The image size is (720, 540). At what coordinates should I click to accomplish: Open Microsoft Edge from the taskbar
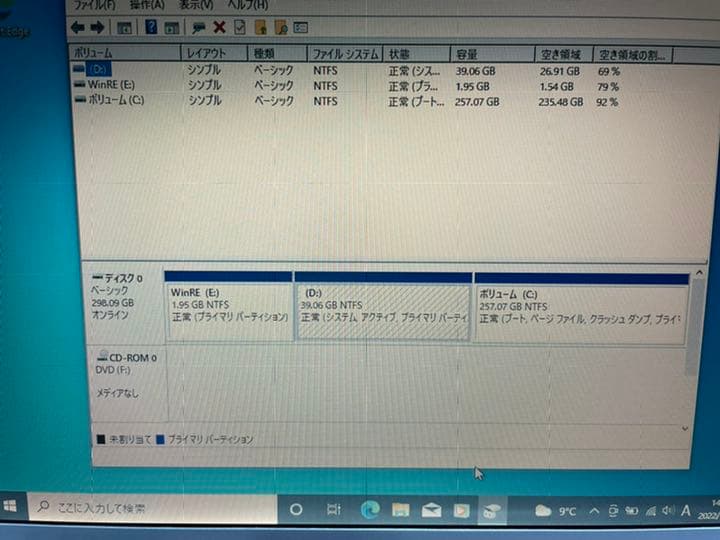point(370,510)
